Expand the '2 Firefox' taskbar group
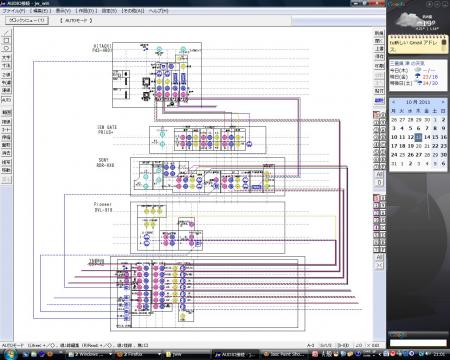The height and width of the screenshot is (360, 450). coord(137,354)
